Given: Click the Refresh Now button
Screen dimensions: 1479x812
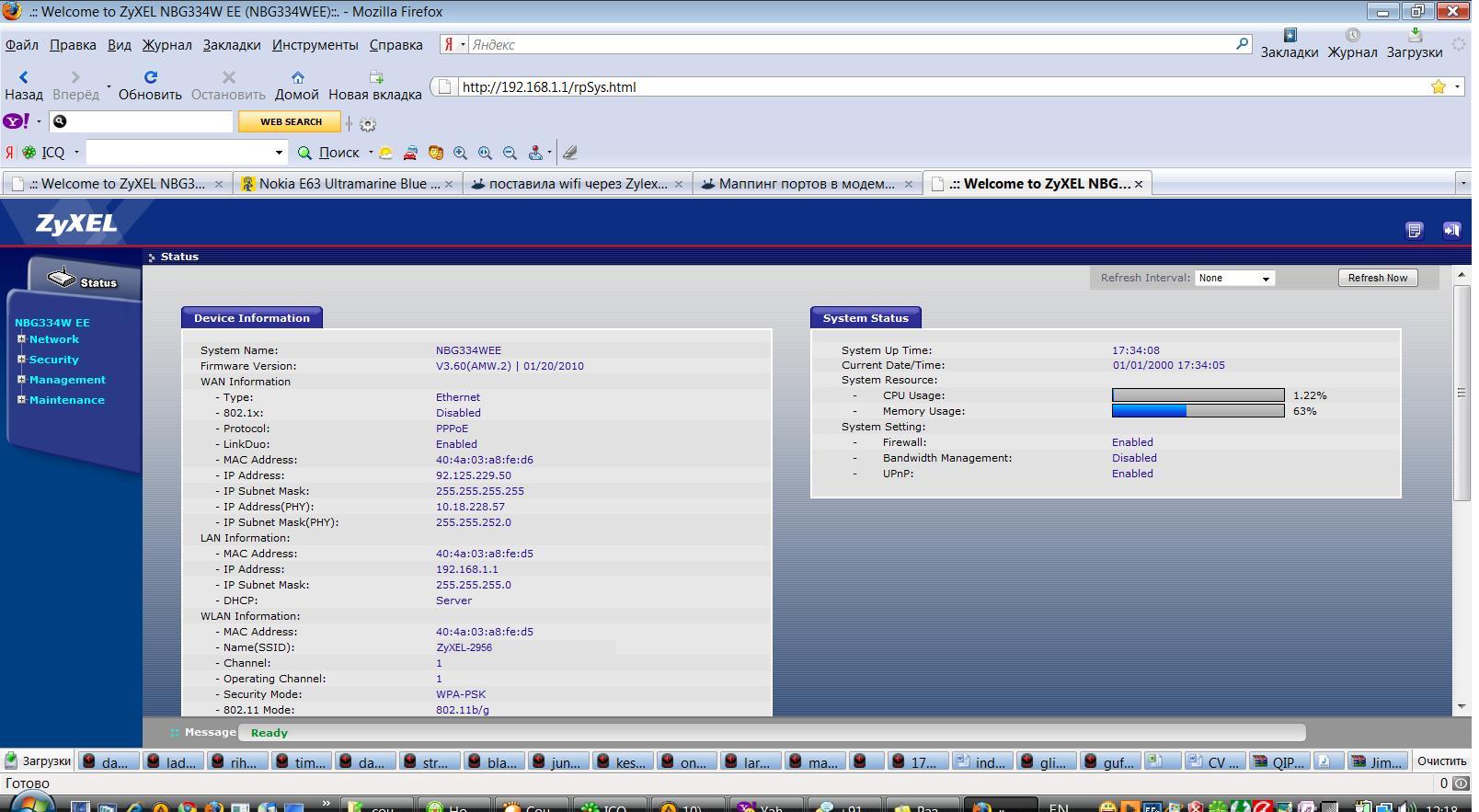Looking at the screenshot, I should click(x=1378, y=278).
